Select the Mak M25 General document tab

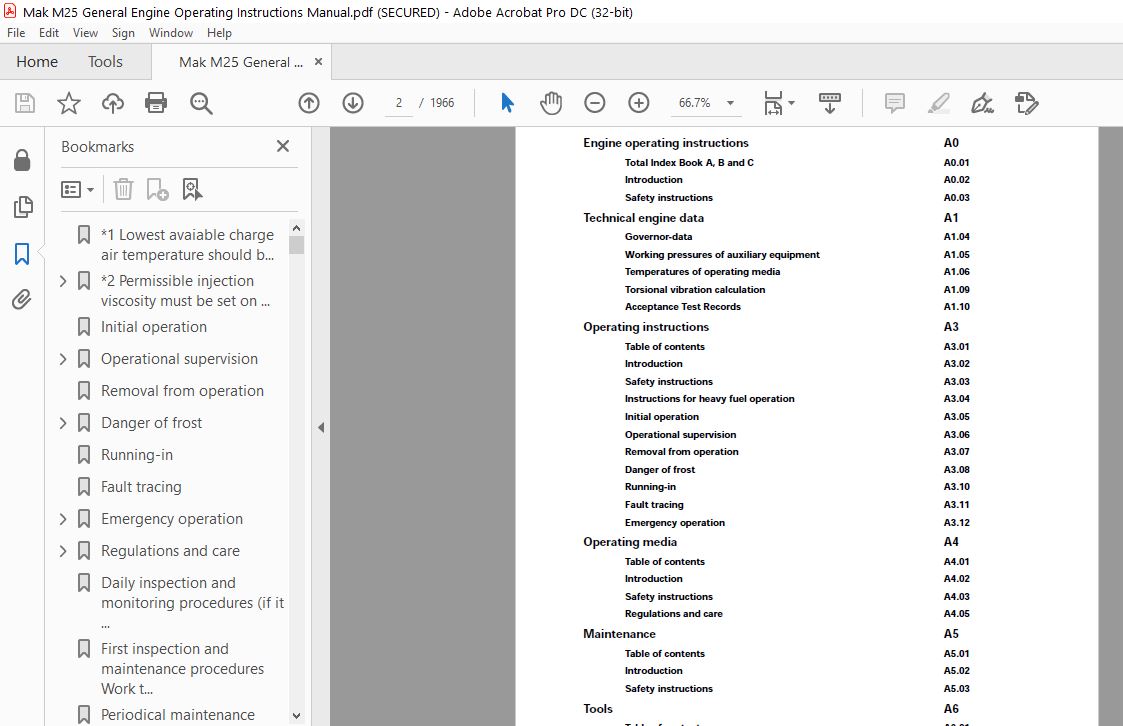click(x=241, y=62)
